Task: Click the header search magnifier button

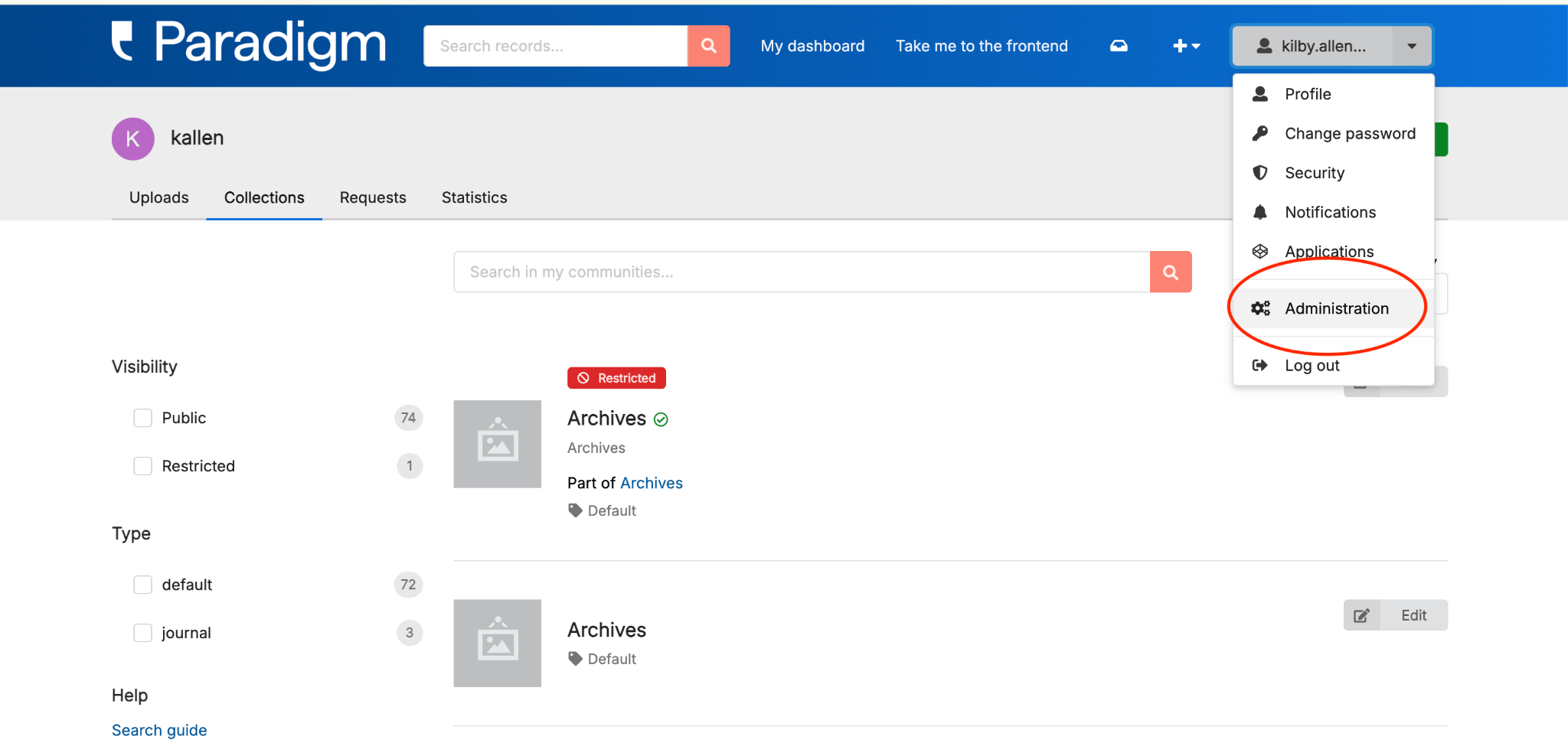Action: pos(709,46)
